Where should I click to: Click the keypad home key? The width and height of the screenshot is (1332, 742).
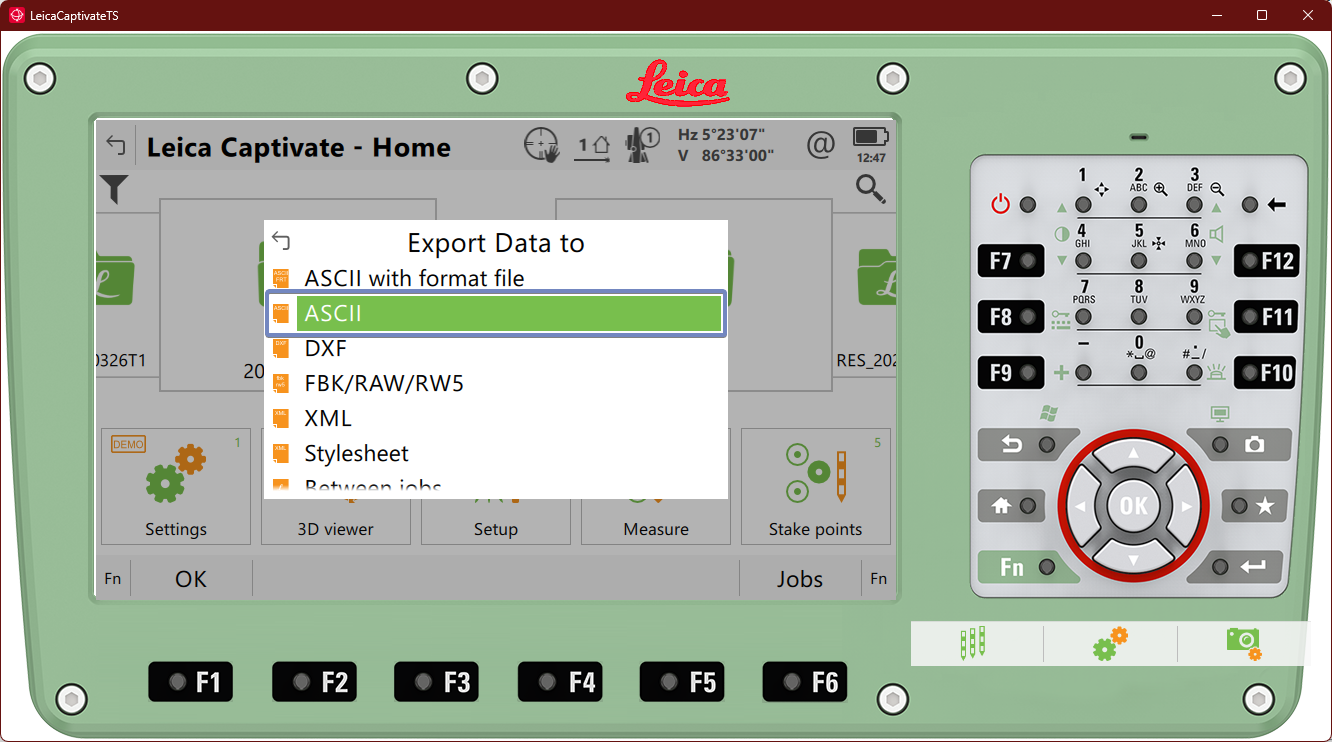point(1012,506)
